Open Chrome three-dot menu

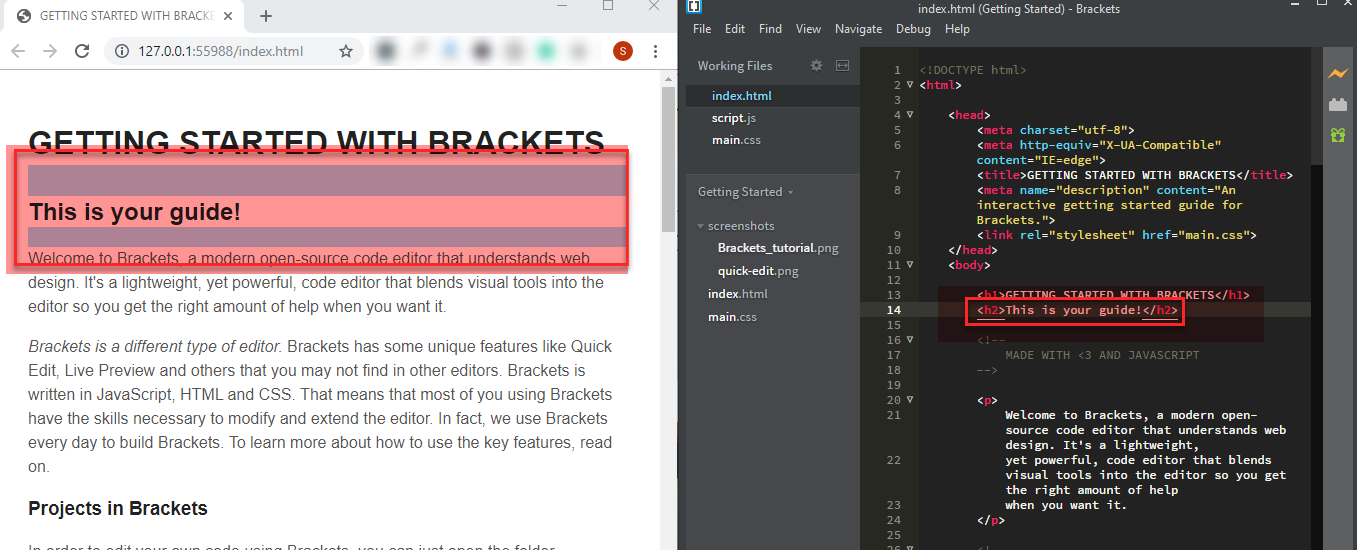pyautogui.click(x=655, y=51)
